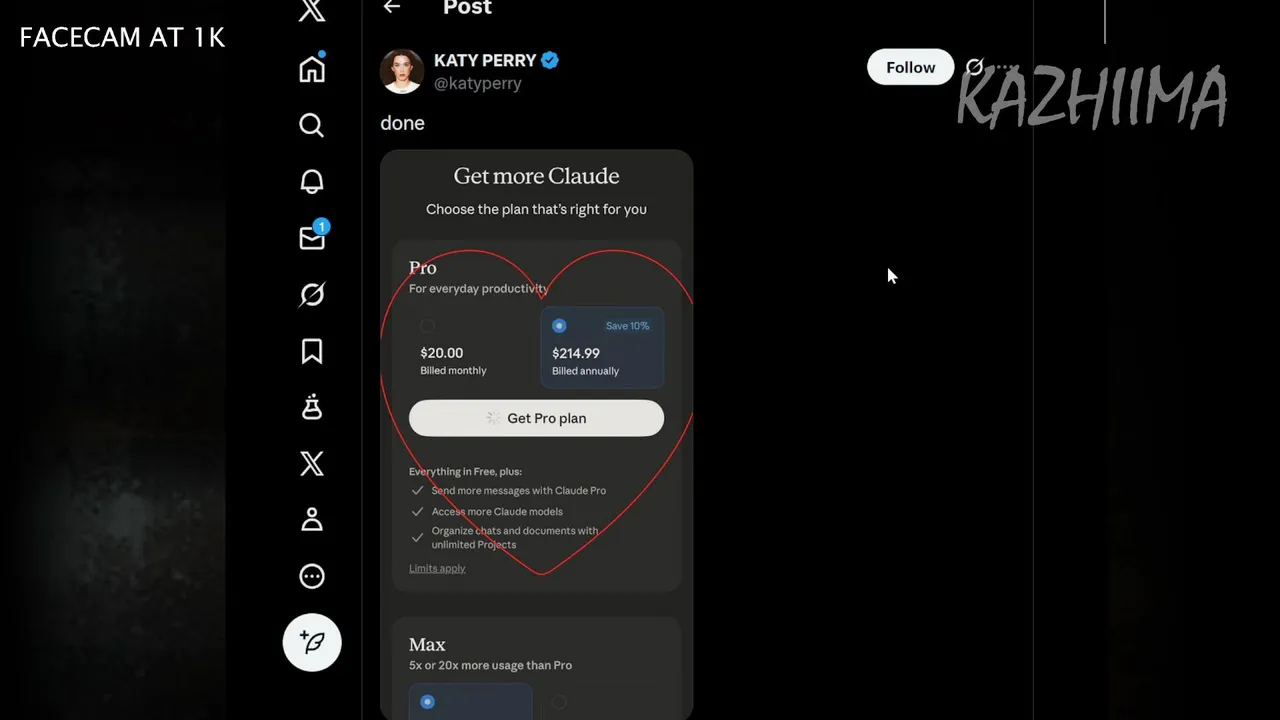Open Katy Perry's profile avatar
Image resolution: width=1280 pixels, height=720 pixels.
pyautogui.click(x=402, y=71)
